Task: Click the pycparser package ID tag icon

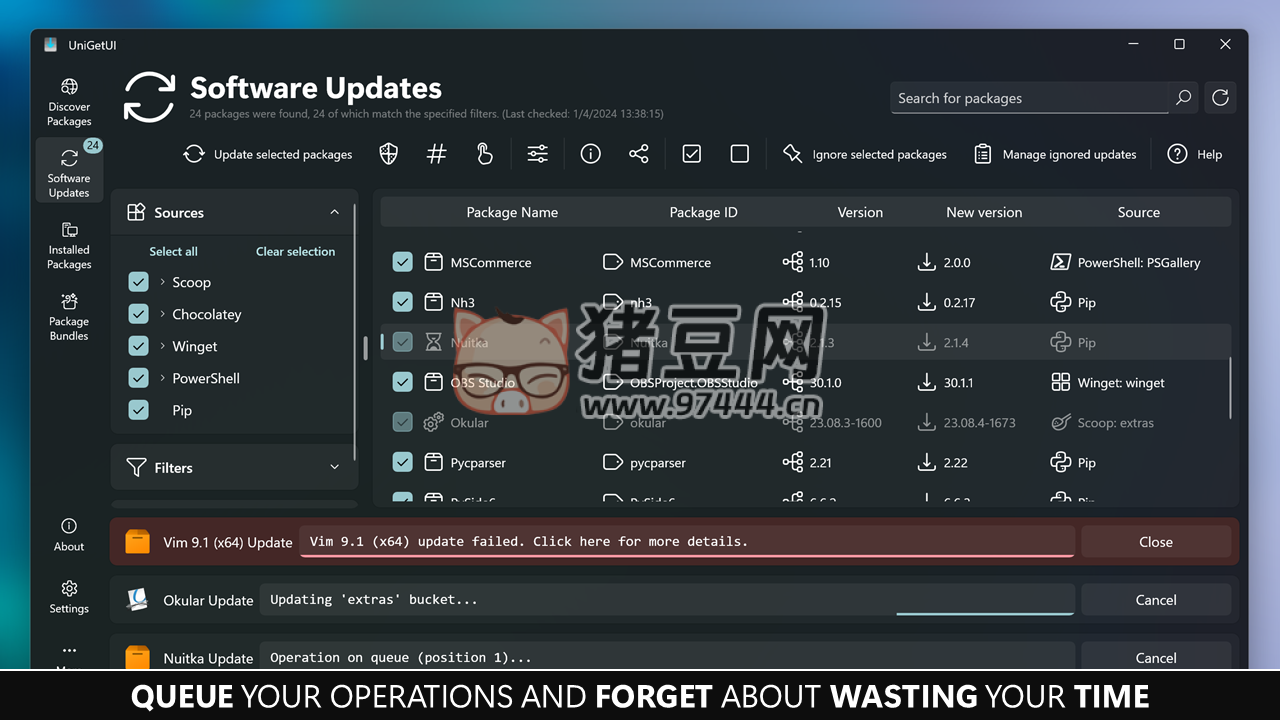Action: click(613, 462)
